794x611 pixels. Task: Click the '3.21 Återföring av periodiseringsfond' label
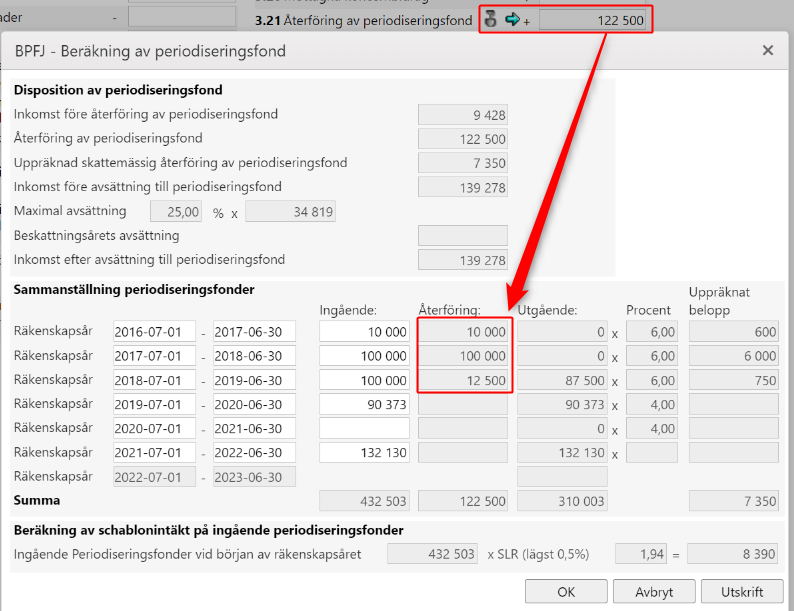(364, 20)
